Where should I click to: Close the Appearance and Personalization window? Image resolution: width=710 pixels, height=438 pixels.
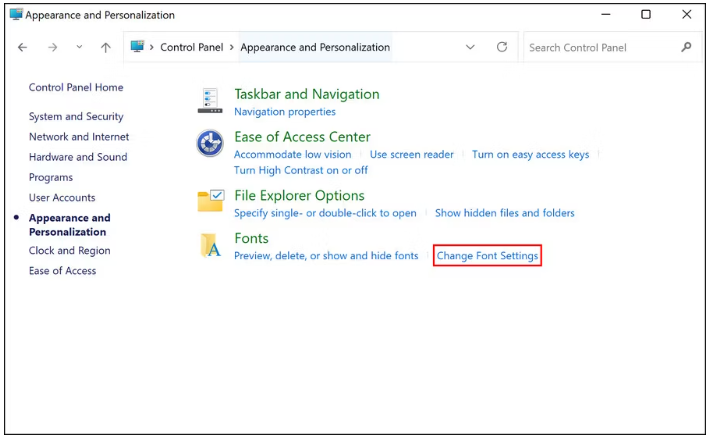coord(686,14)
